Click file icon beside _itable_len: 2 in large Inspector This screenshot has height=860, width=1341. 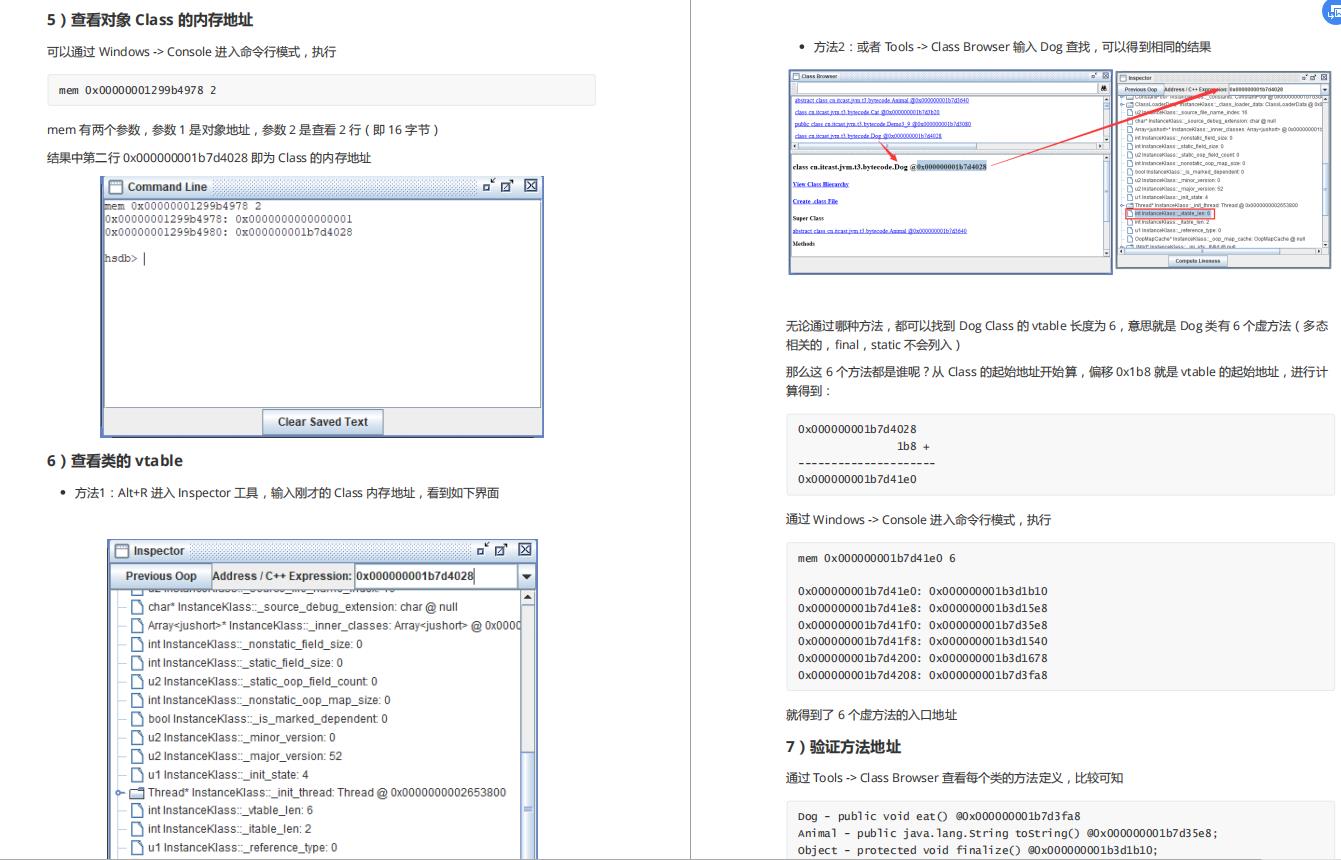pos(138,829)
